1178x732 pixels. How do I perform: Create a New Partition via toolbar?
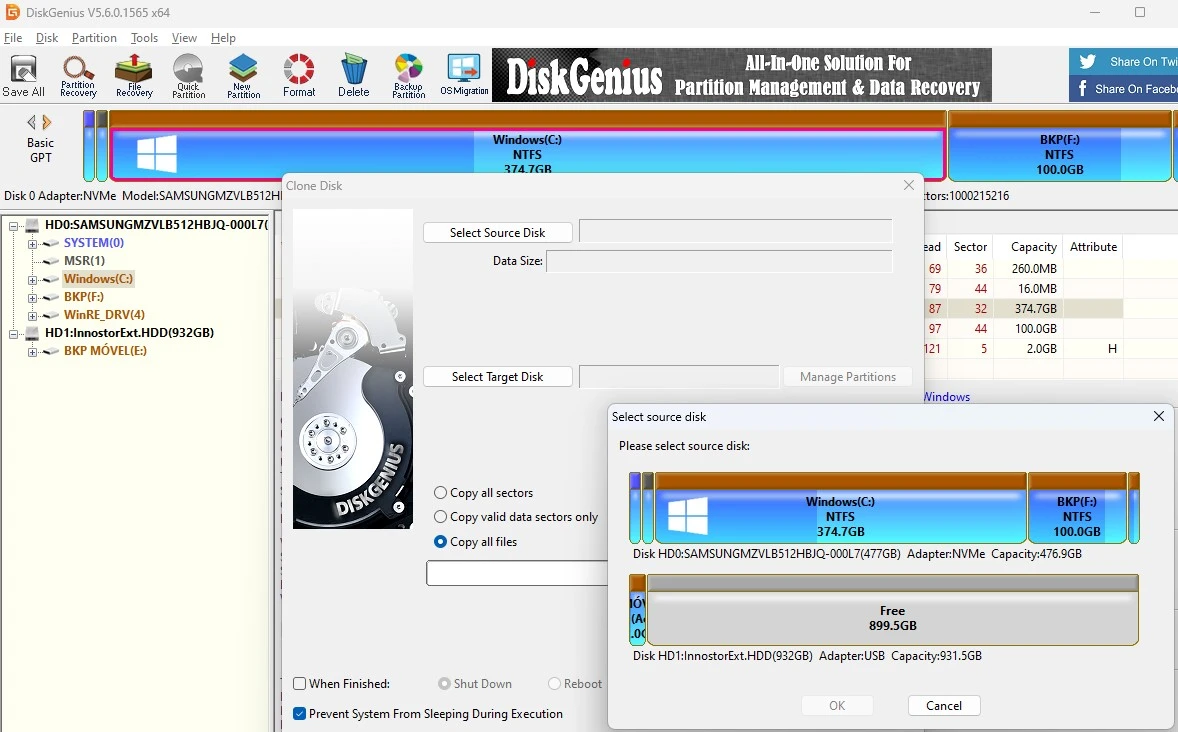pyautogui.click(x=243, y=76)
